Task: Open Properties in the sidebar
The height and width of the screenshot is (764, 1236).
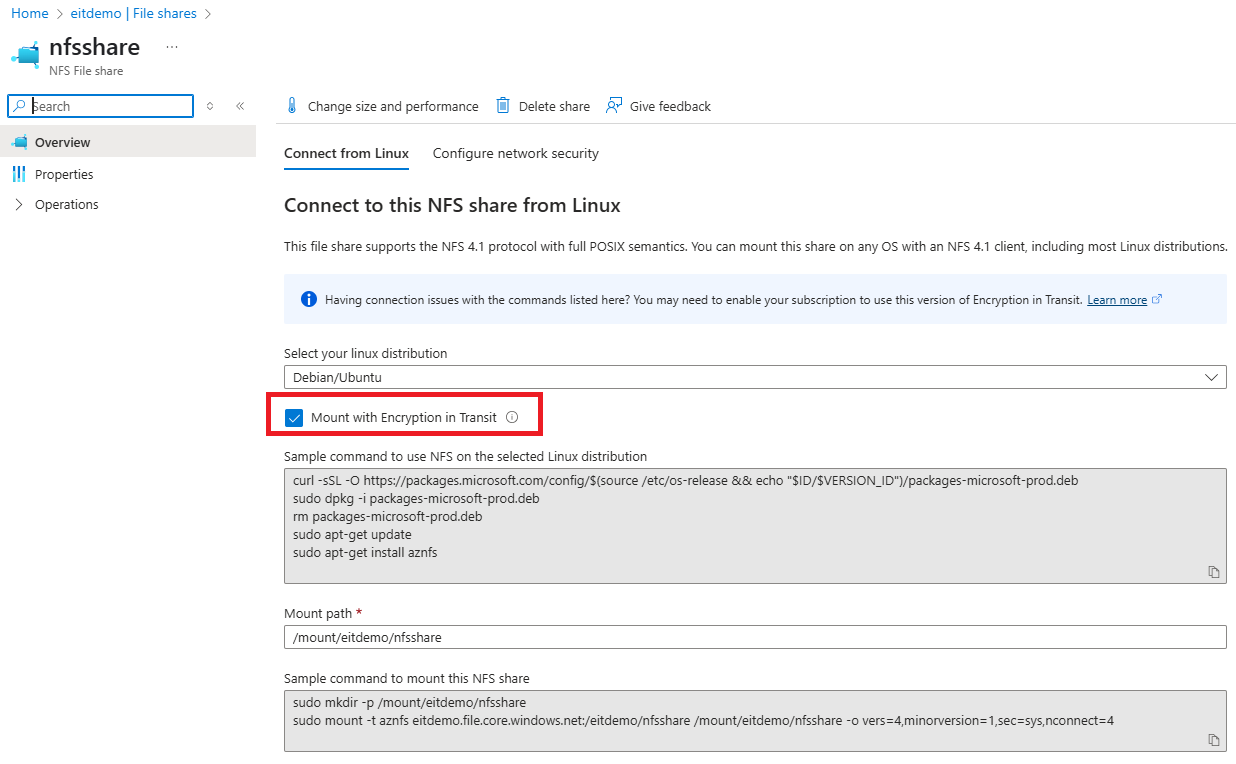Action: (64, 174)
